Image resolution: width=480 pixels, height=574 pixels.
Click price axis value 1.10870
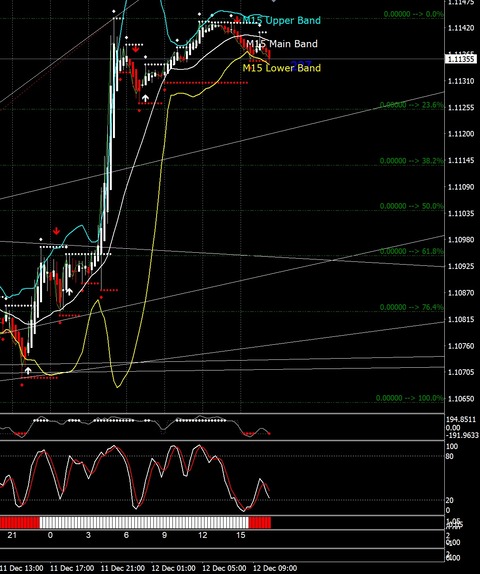click(461, 293)
